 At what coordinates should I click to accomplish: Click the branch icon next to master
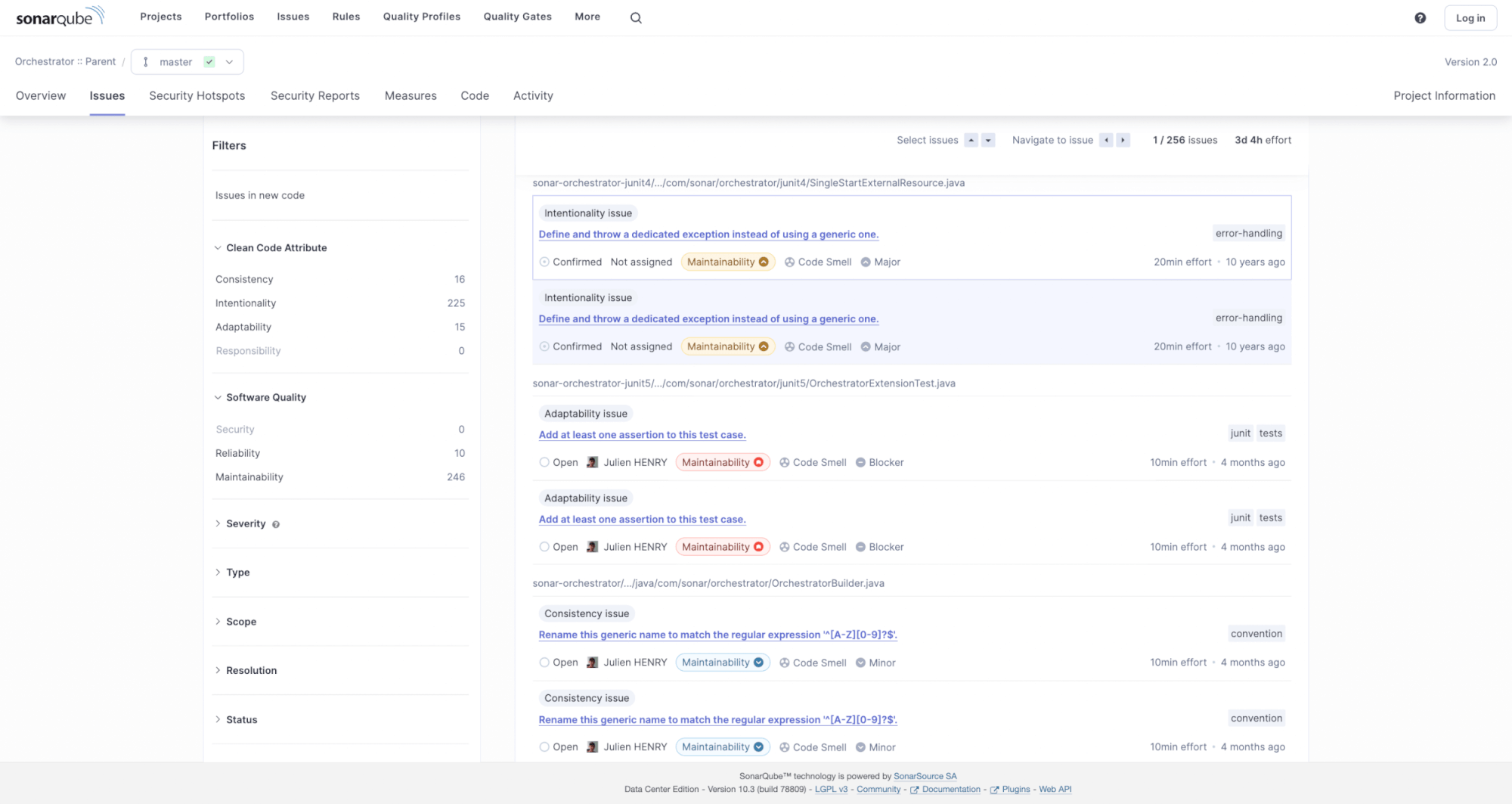(146, 62)
